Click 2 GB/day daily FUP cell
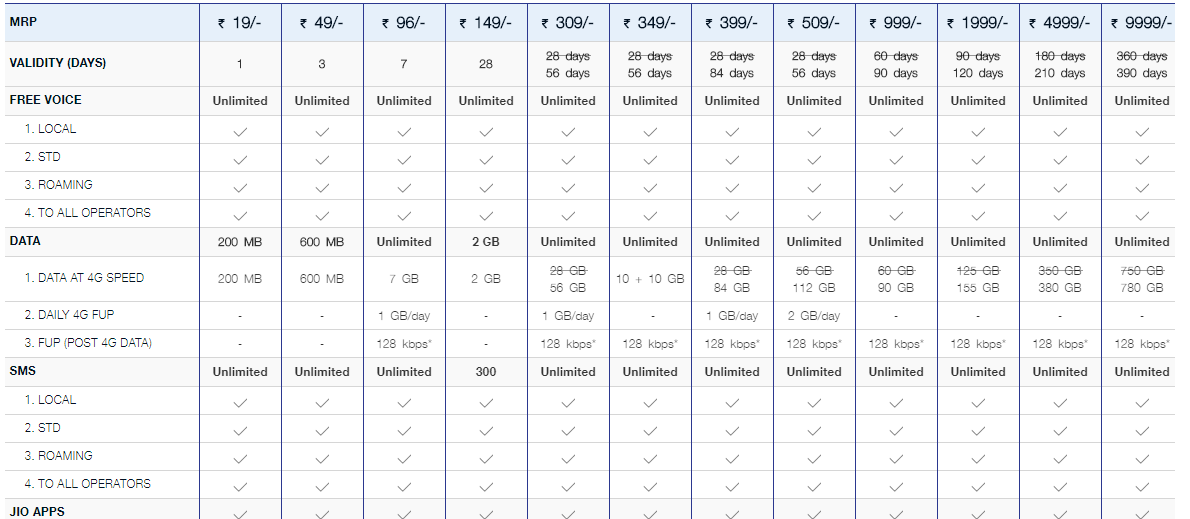1190x519 pixels. click(x=814, y=316)
